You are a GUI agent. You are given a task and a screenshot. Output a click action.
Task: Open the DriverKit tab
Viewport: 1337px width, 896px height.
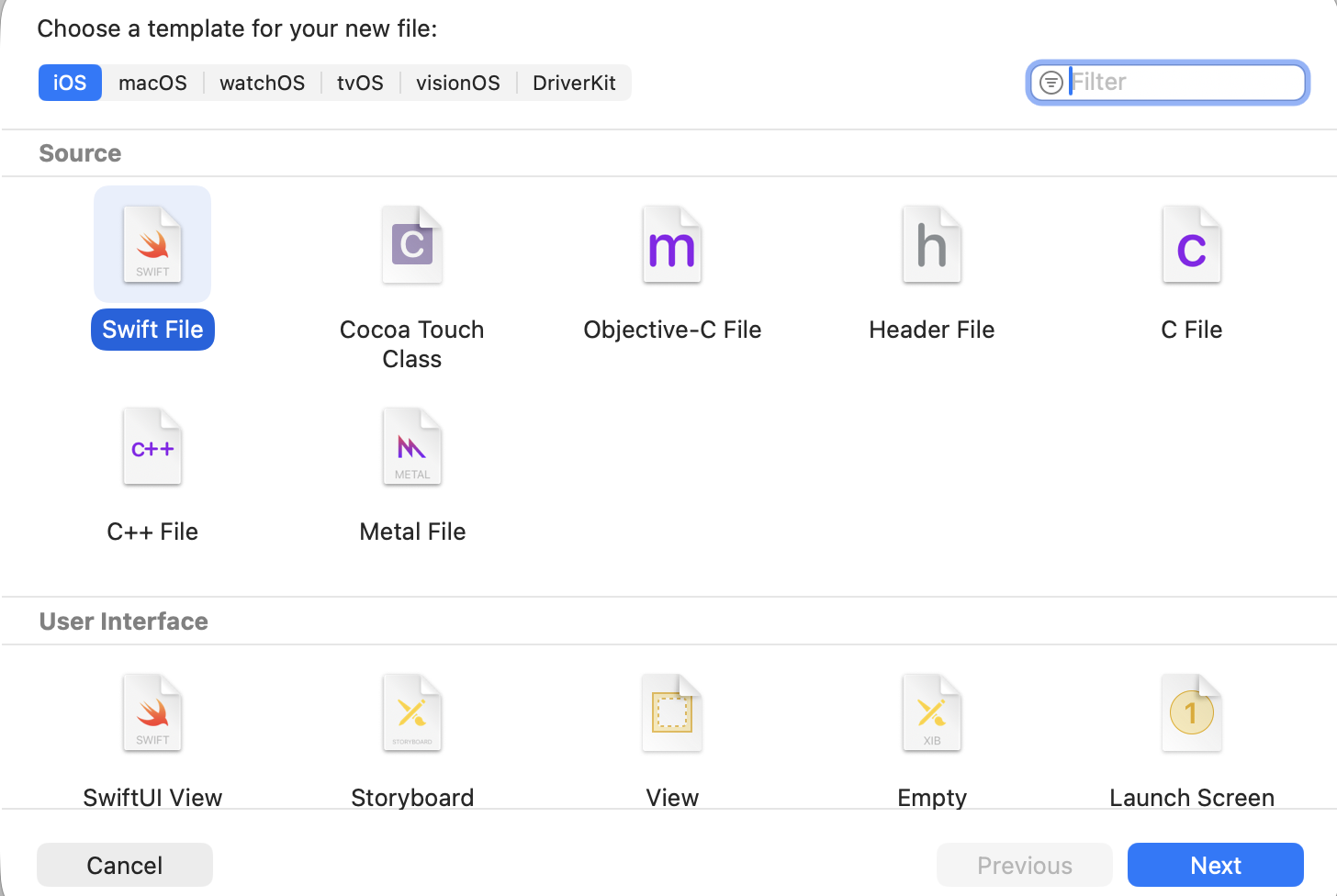pos(574,83)
